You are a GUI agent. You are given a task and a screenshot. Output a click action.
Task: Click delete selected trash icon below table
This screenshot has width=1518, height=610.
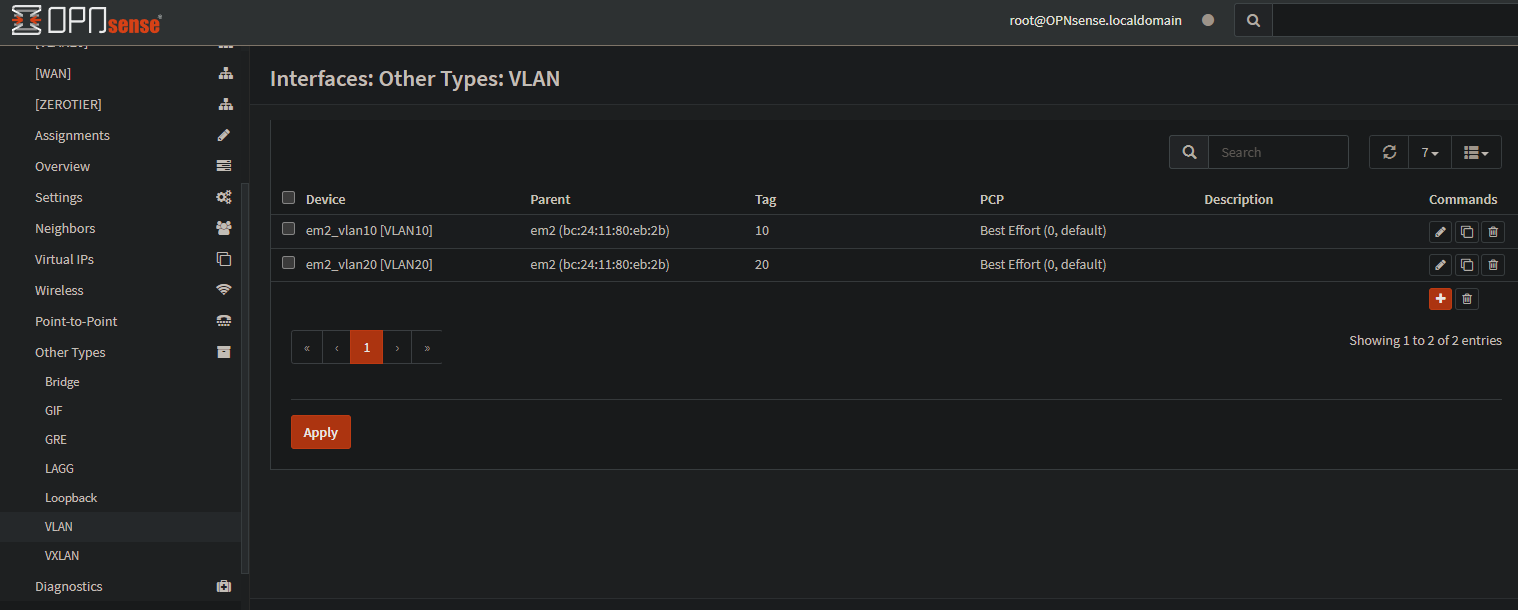coord(1466,299)
